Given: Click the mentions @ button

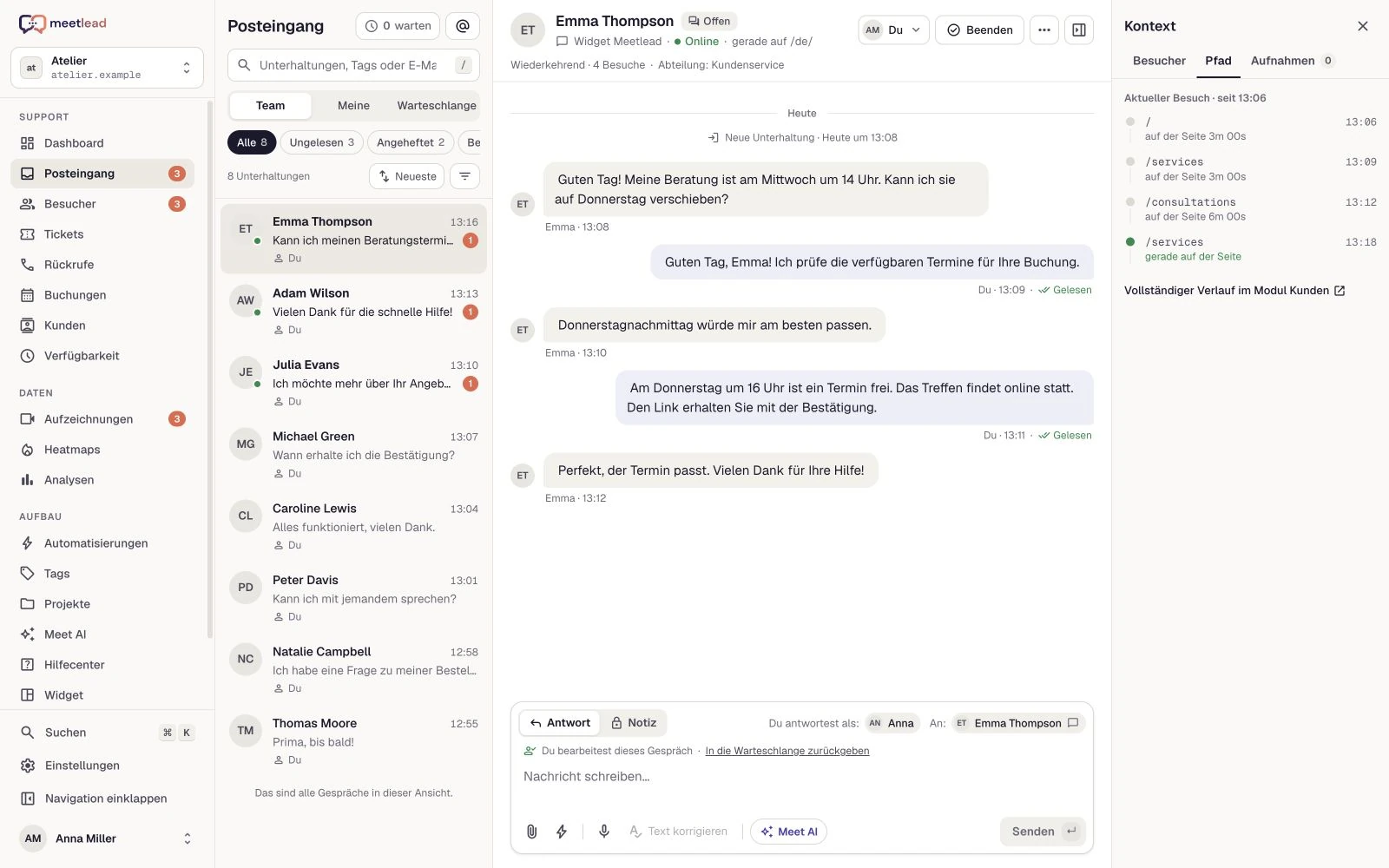Looking at the screenshot, I should click(463, 26).
